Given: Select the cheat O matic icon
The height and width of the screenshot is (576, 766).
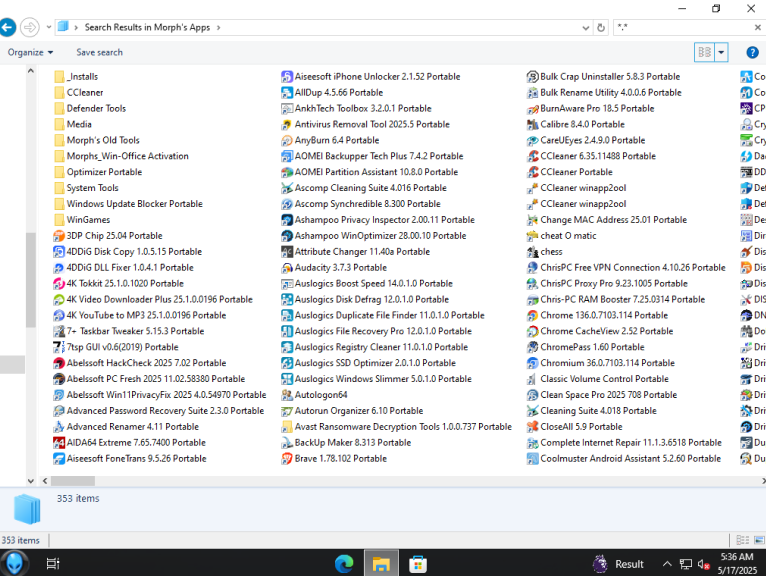Looking at the screenshot, I should (532, 236).
